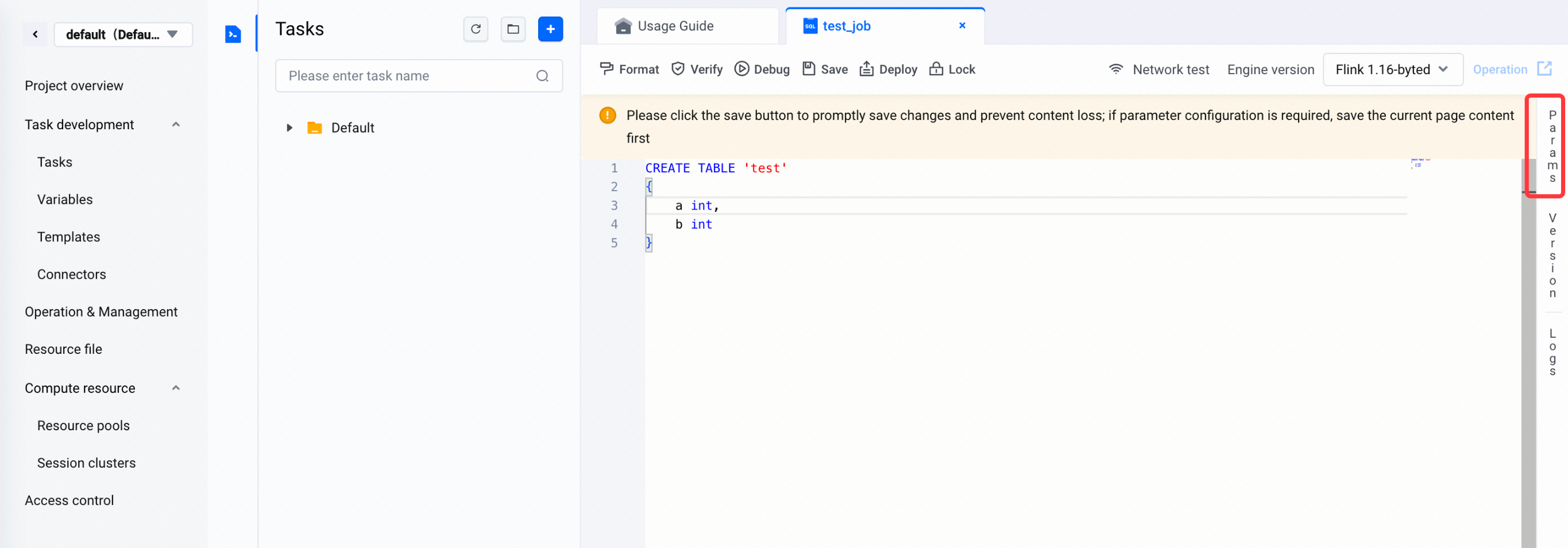
Task: Open the Operation external link icon
Action: (1544, 69)
